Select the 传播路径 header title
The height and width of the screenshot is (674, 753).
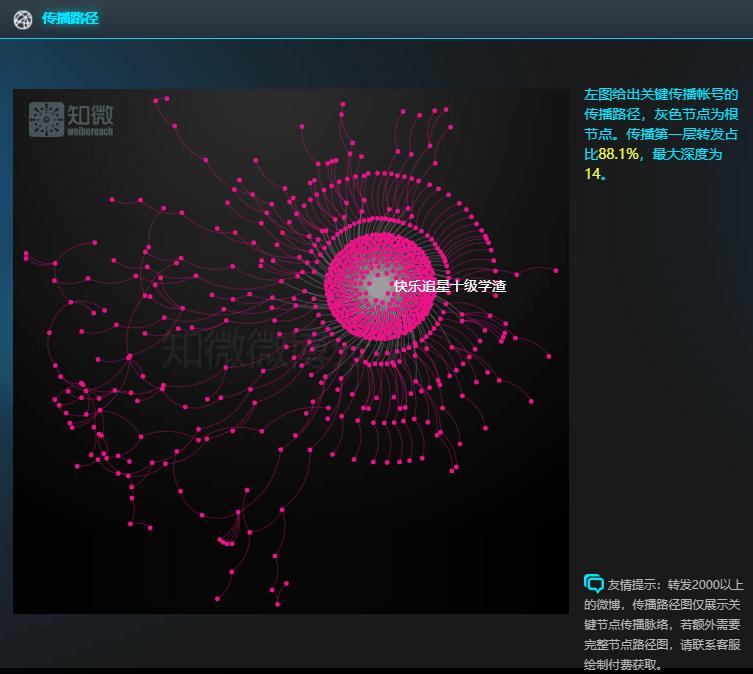click(70, 18)
